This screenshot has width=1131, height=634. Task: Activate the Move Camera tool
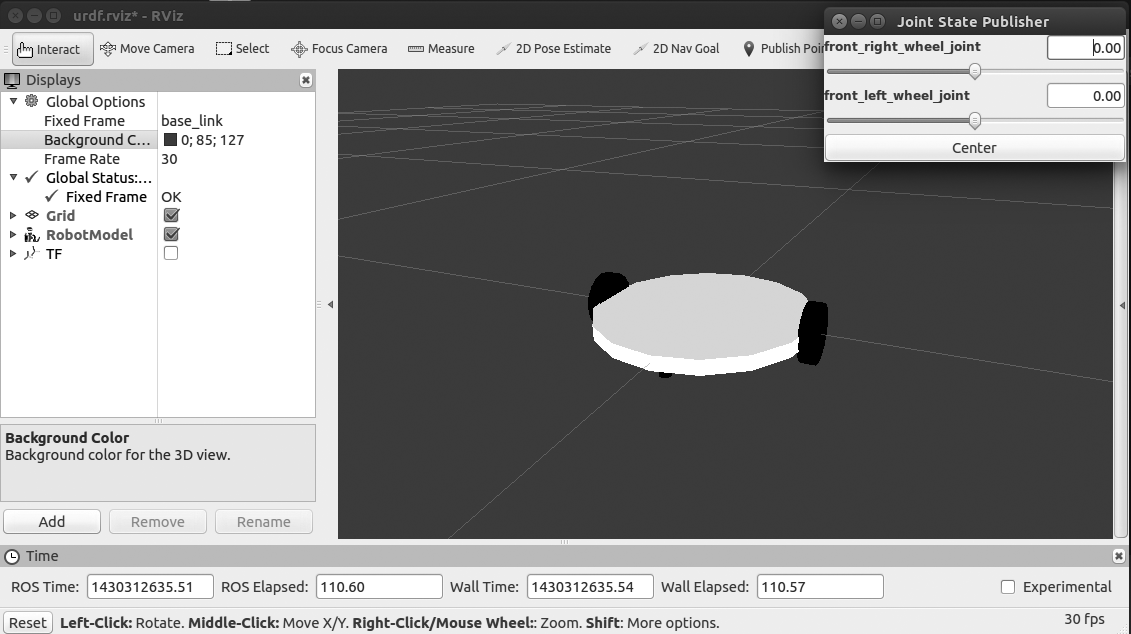click(x=147, y=48)
